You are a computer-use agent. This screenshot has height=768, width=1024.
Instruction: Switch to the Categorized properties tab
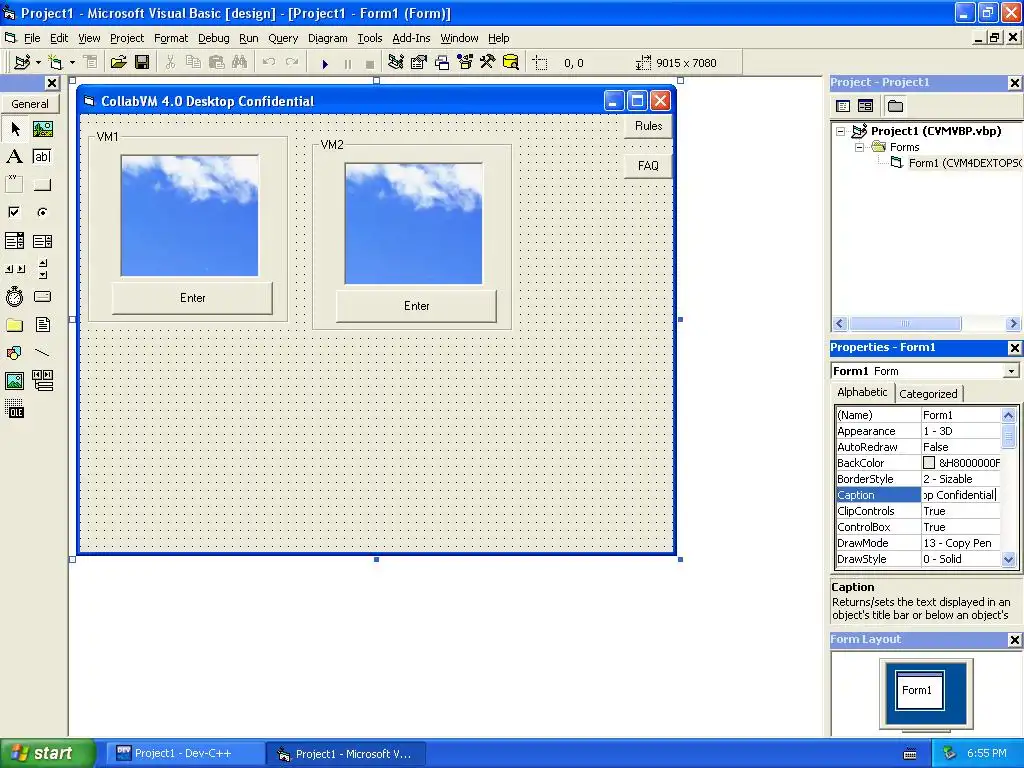pyautogui.click(x=928, y=394)
